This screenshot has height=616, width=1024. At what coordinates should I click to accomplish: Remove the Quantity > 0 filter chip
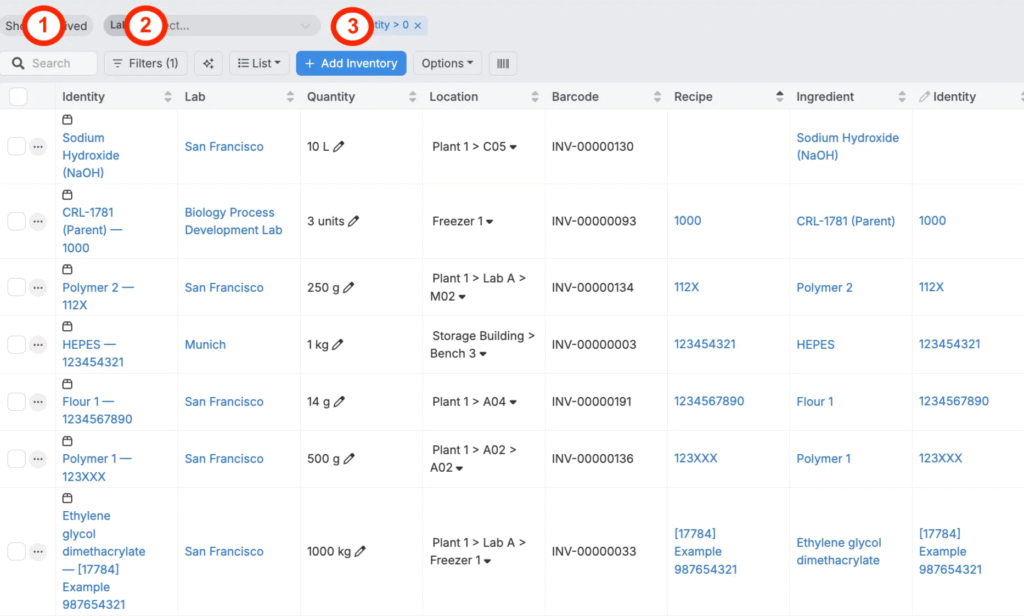click(x=418, y=25)
